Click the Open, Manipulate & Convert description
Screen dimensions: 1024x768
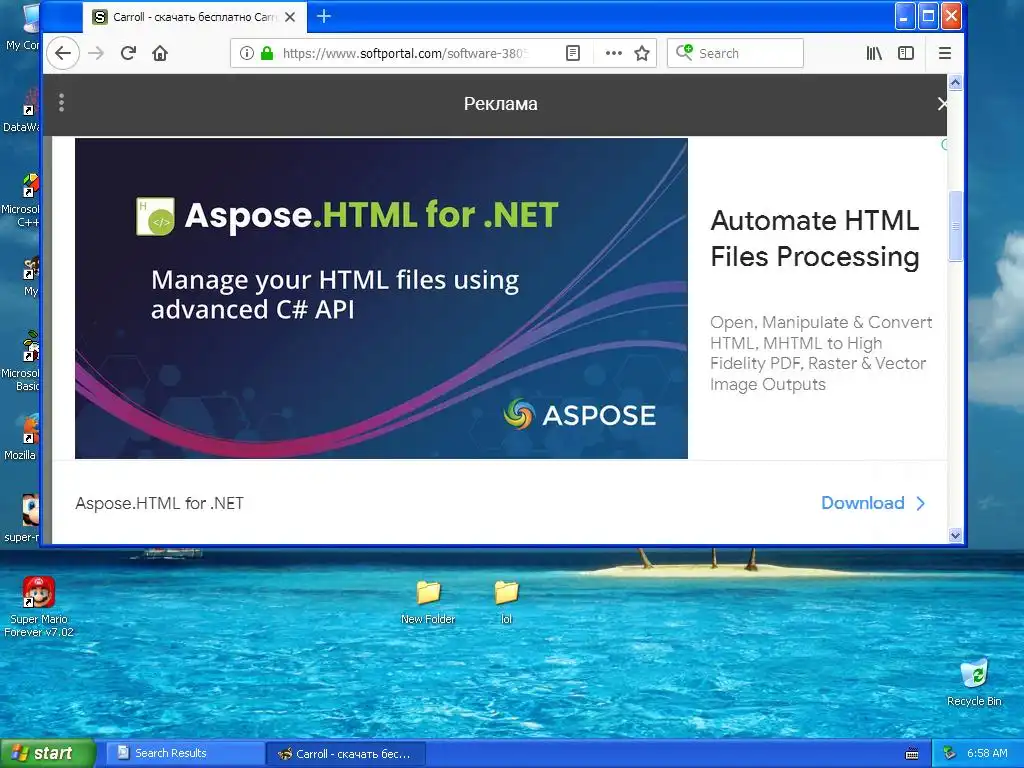click(x=821, y=353)
